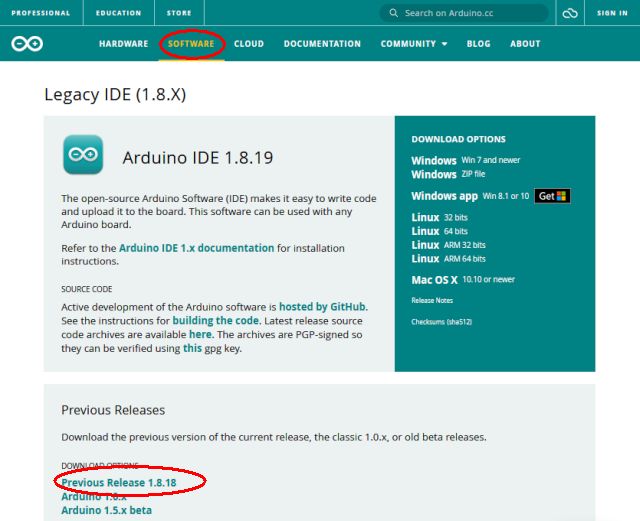This screenshot has height=521, width=640.
Task: Open the Arduino Cloud icon near Sign In
Action: click(570, 13)
